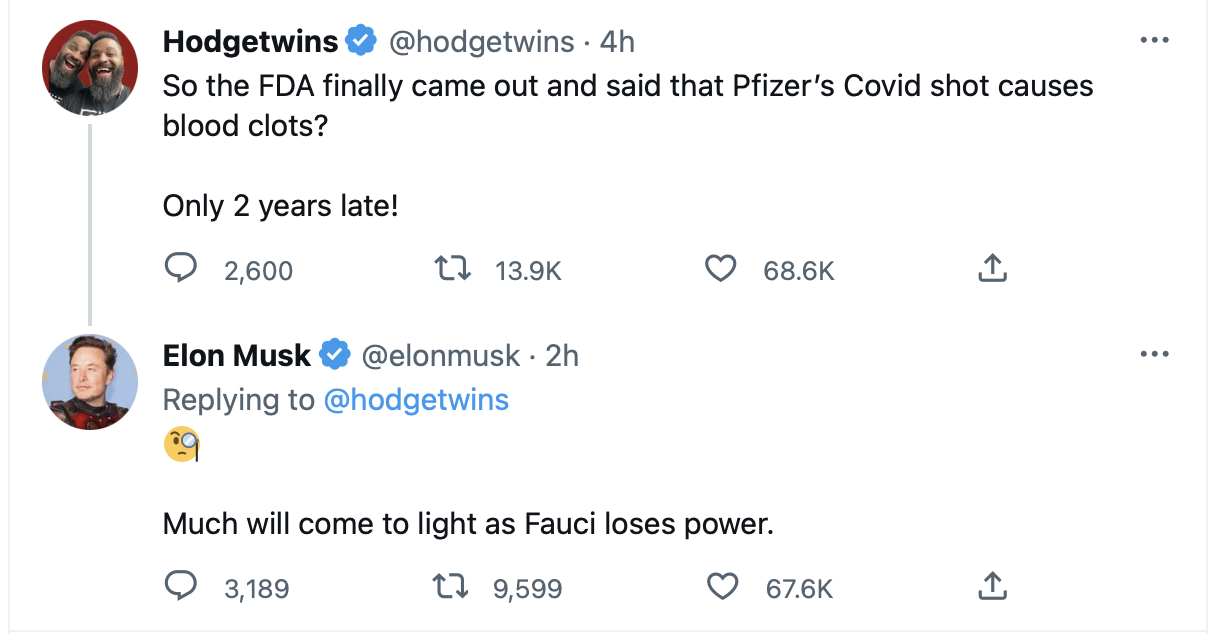Reply to Elon Musk's tweet

click(180, 586)
